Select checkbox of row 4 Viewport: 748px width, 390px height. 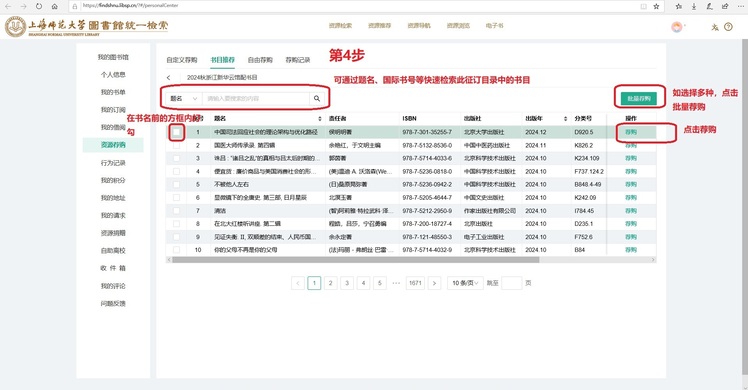(x=177, y=171)
